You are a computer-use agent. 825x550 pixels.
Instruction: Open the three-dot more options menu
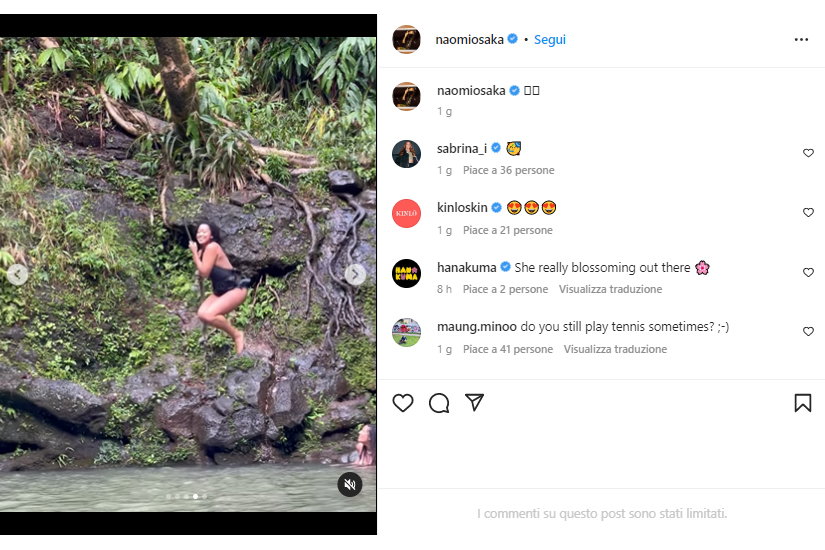coord(801,40)
